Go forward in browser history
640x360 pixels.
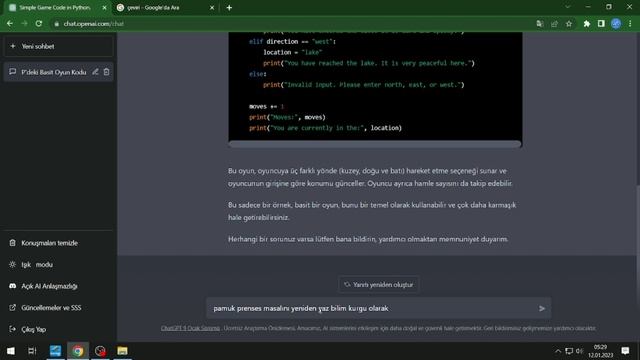tap(24, 24)
